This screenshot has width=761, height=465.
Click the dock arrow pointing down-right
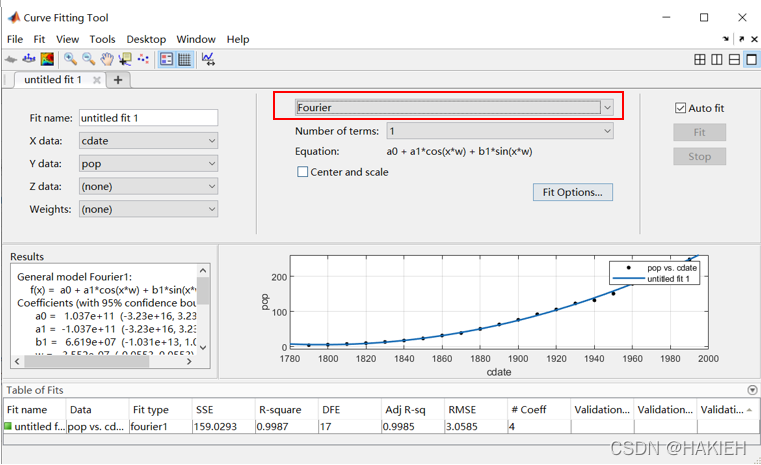[726, 39]
